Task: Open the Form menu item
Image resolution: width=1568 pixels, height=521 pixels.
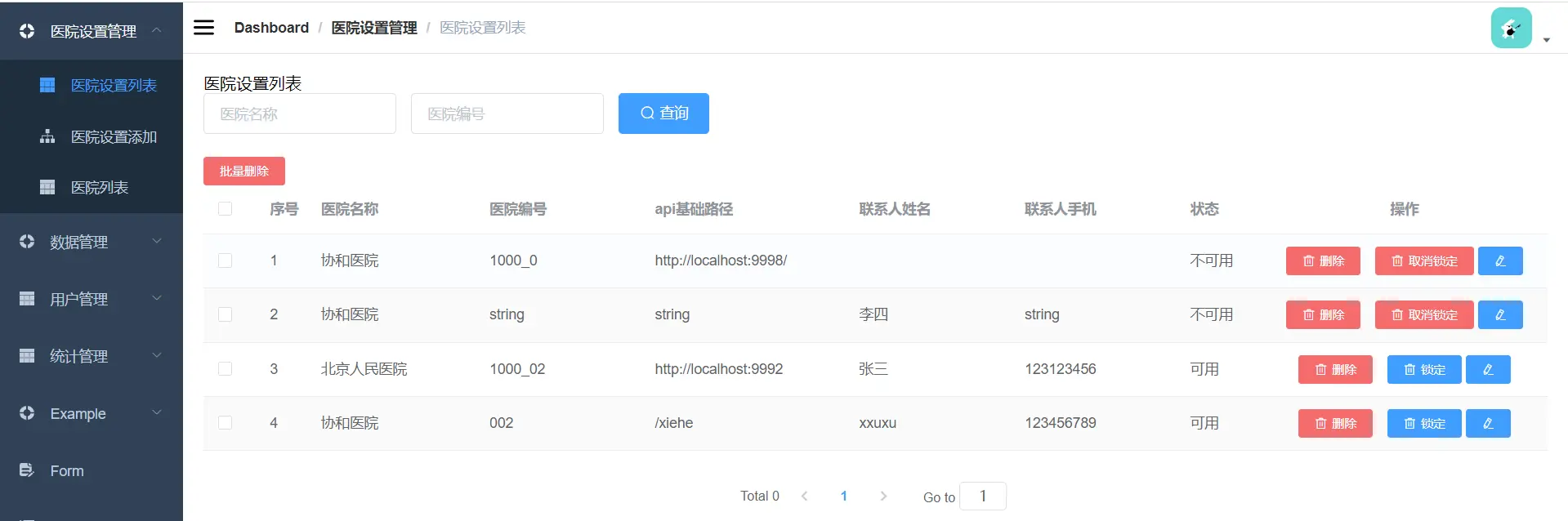Action: click(92, 470)
